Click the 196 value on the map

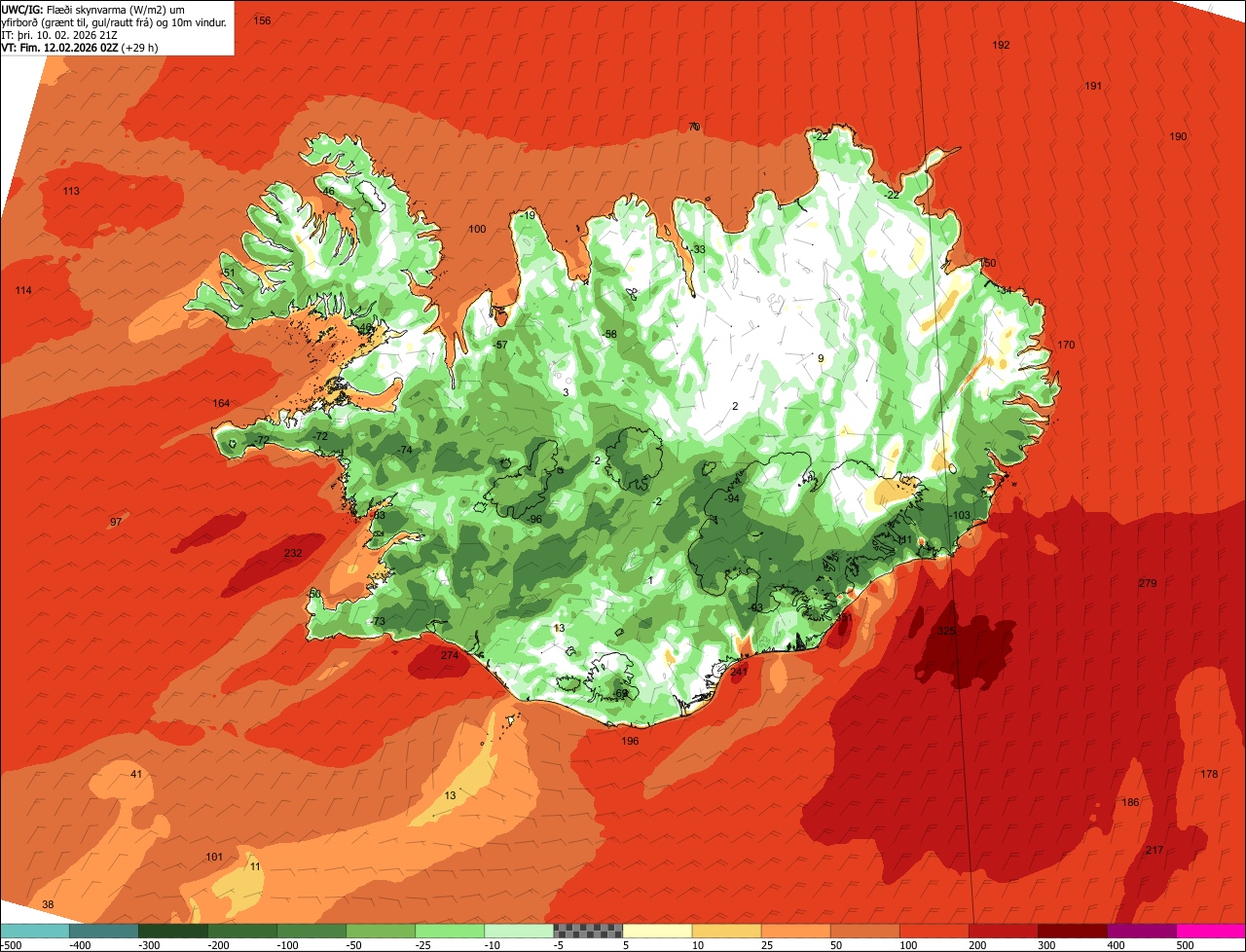click(x=630, y=741)
